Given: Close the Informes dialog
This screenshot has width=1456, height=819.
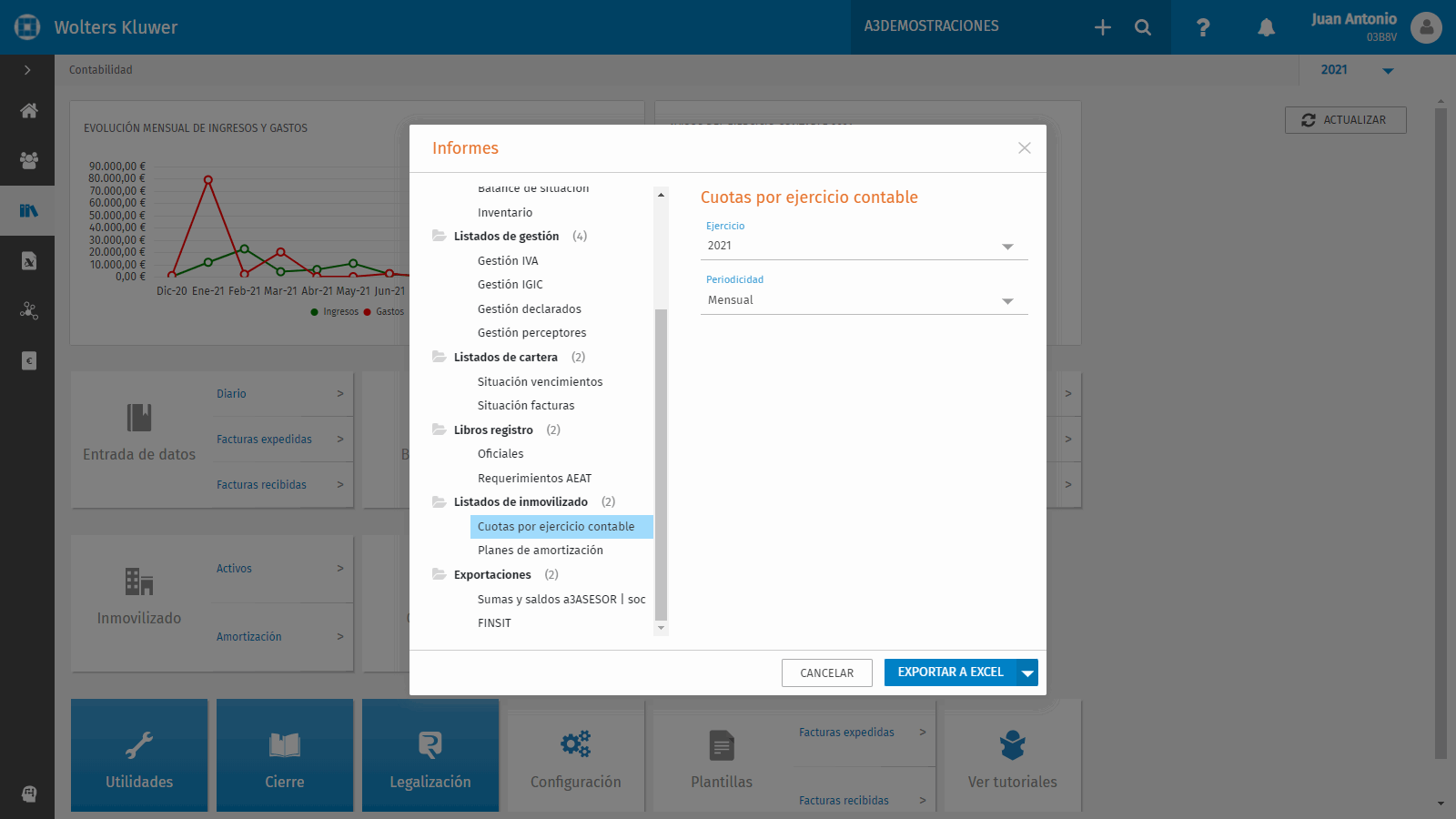Looking at the screenshot, I should point(1025,148).
